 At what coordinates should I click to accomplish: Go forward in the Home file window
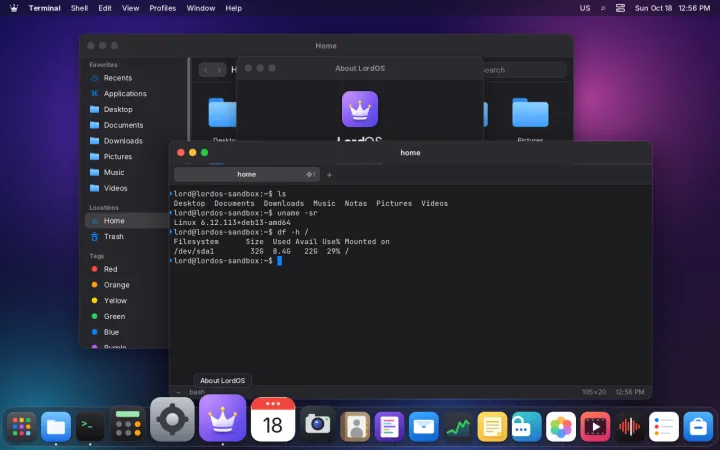coord(219,70)
